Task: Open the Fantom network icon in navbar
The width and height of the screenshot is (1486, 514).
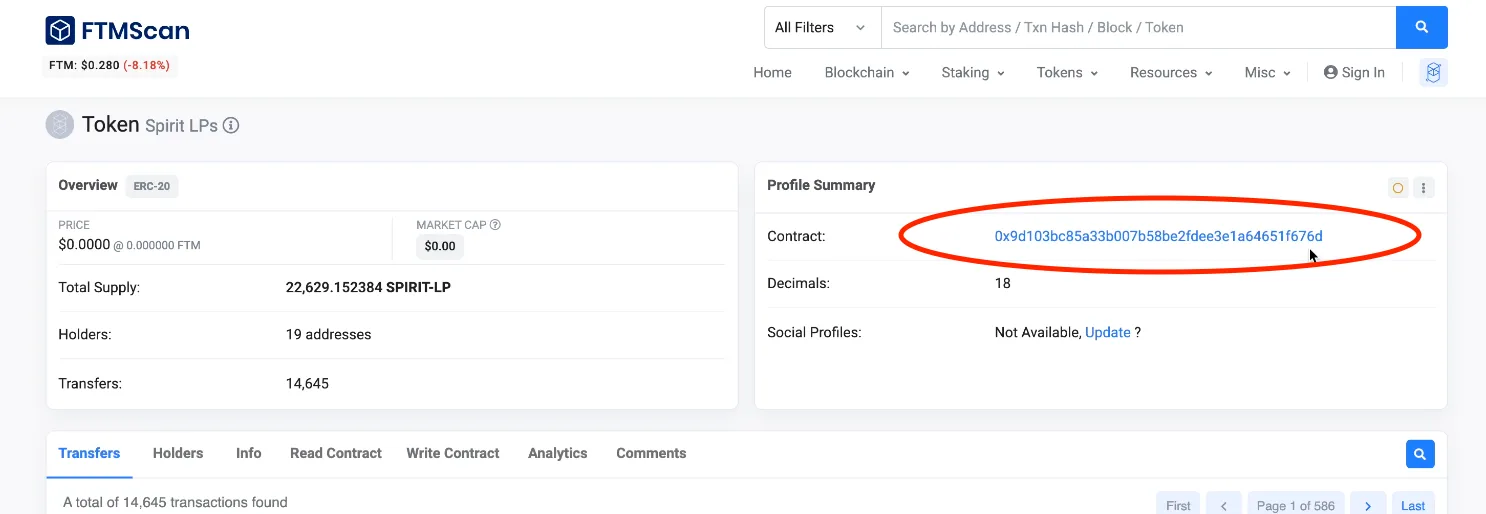Action: point(1433,72)
